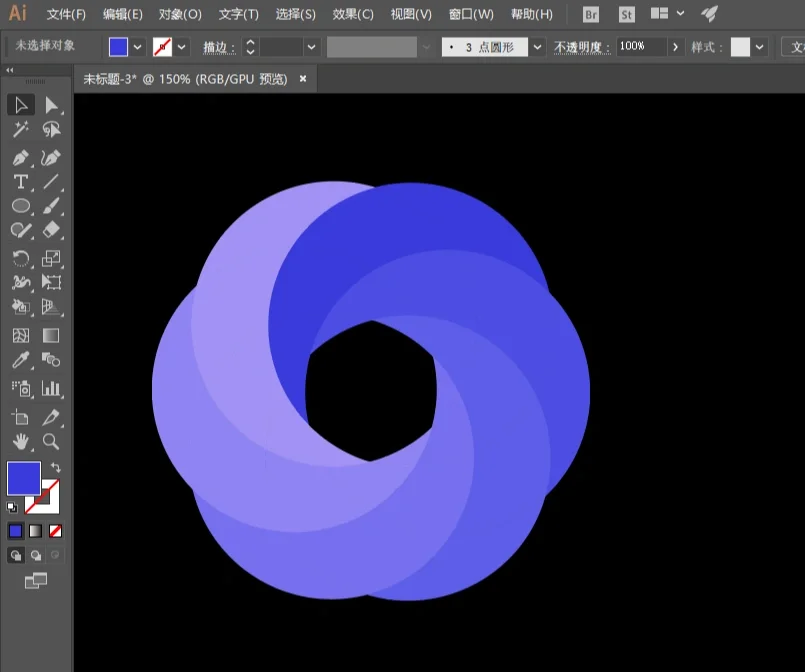The height and width of the screenshot is (672, 805).
Task: Open the 效果(C) menu
Action: click(x=353, y=14)
